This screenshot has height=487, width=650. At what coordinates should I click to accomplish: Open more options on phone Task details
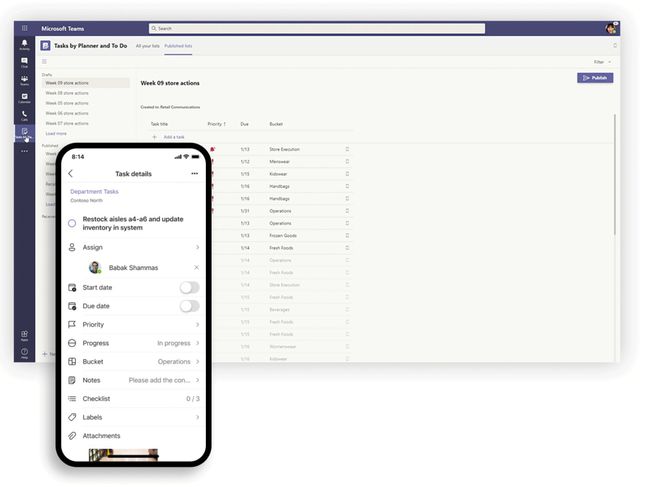point(194,174)
